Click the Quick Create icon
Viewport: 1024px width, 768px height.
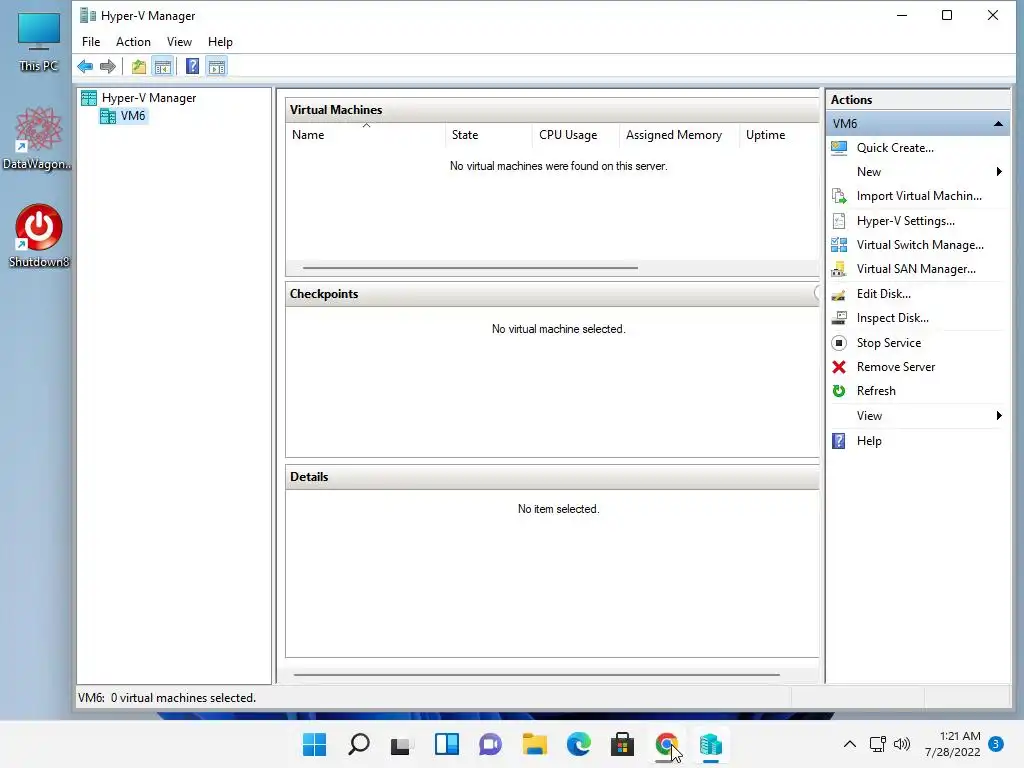[x=839, y=148]
